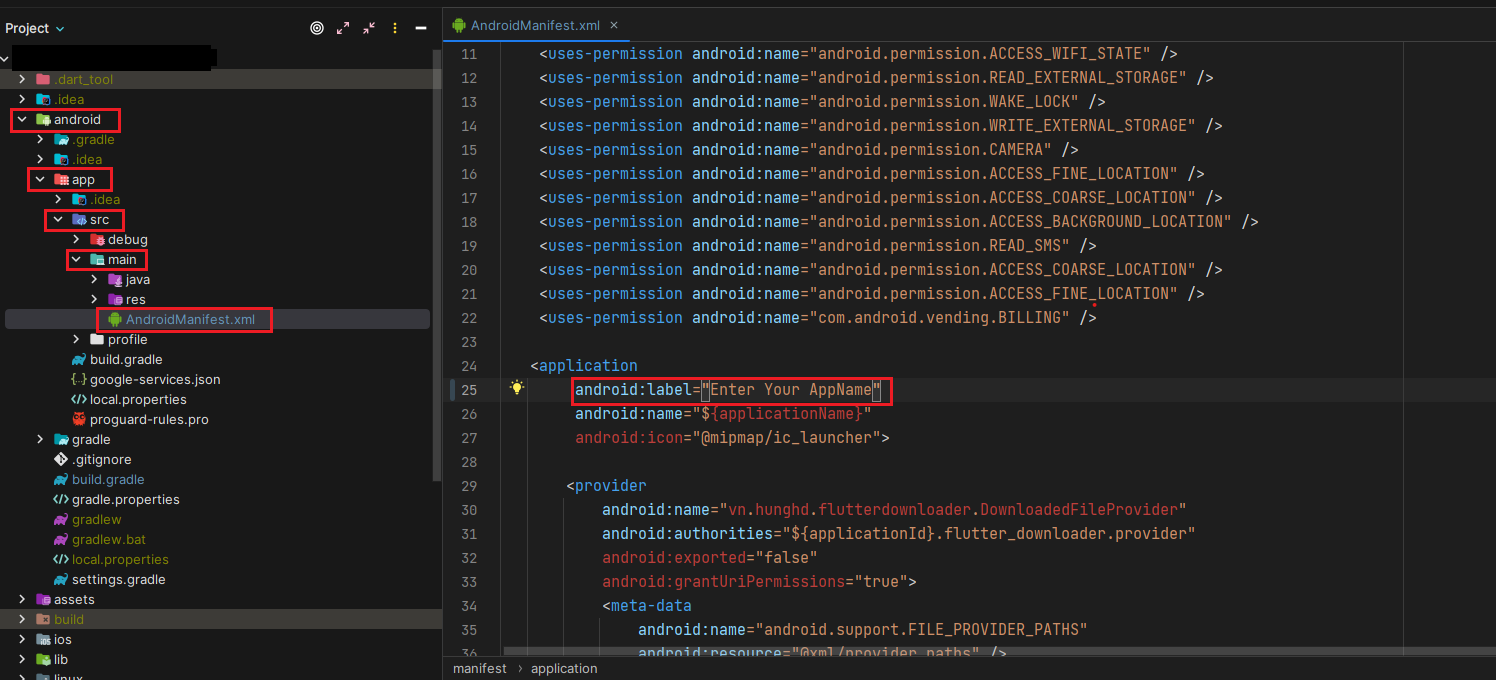This screenshot has width=1496, height=680.
Task: Click the Collapse All icon in Project panel
Action: (369, 29)
